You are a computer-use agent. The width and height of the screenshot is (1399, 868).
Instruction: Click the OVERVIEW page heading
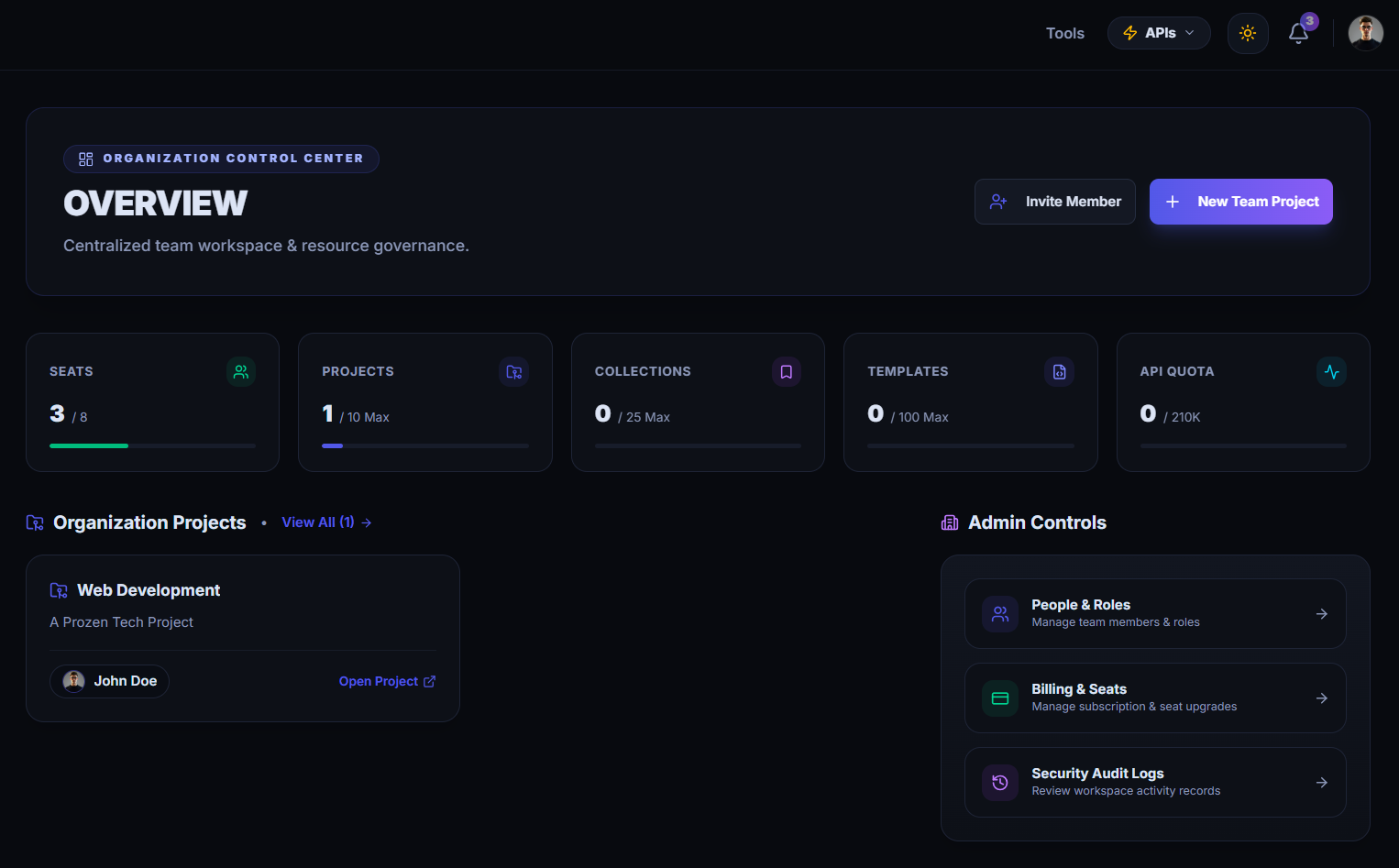(156, 203)
